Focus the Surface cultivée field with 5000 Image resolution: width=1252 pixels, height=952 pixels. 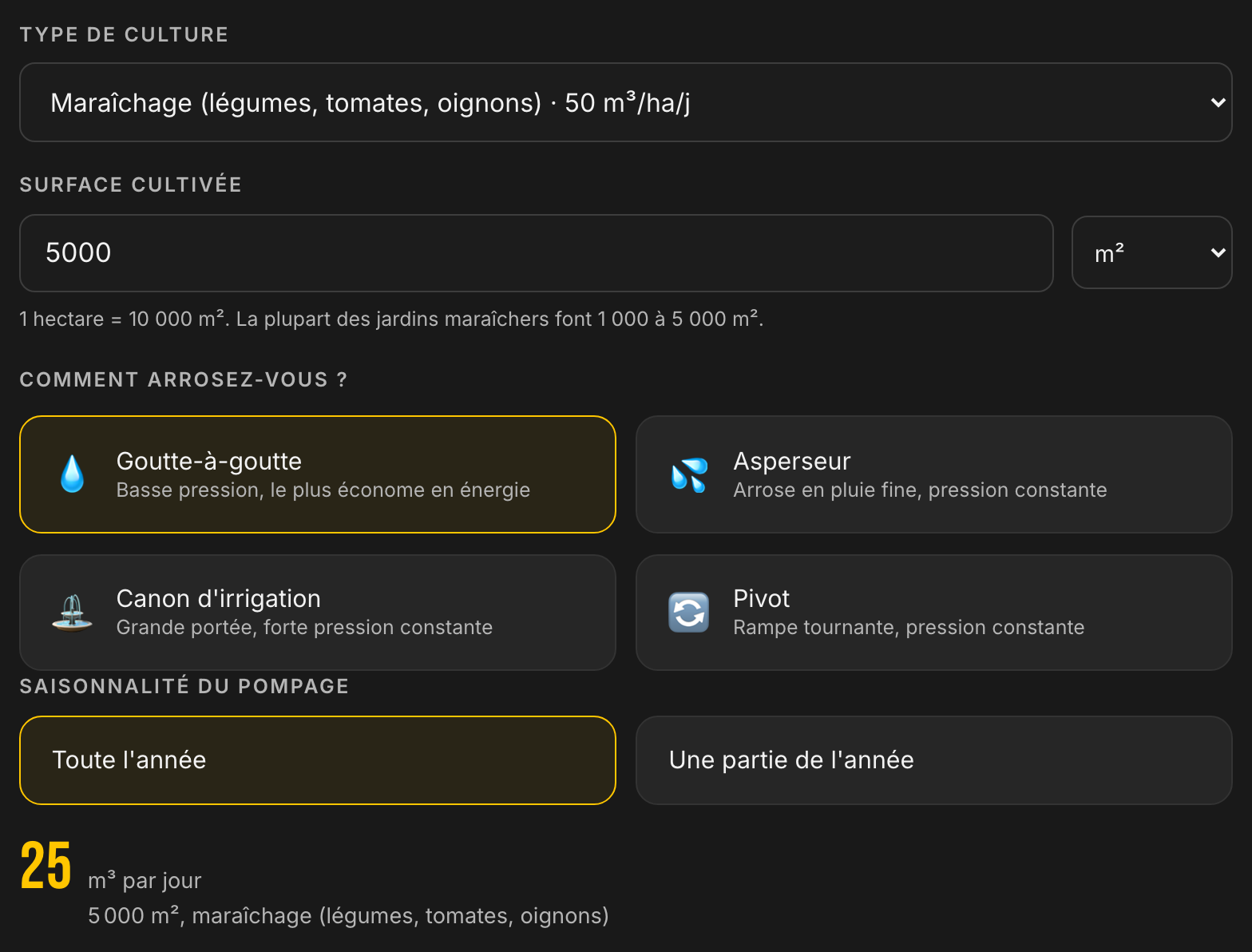pos(537,253)
